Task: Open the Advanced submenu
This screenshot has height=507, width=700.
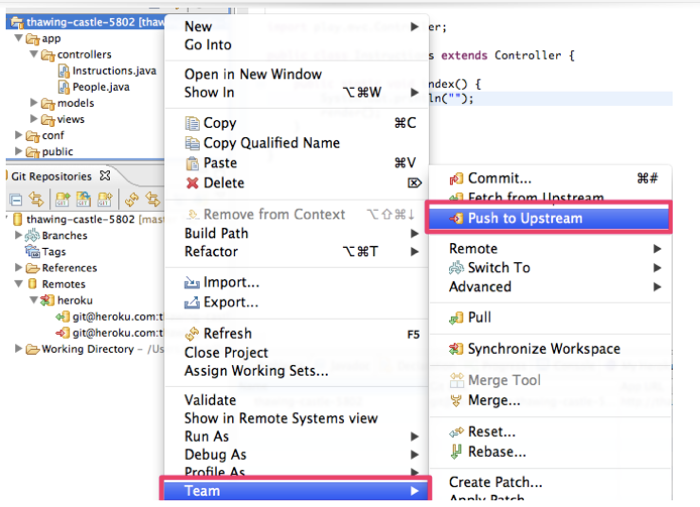Action: (x=550, y=287)
